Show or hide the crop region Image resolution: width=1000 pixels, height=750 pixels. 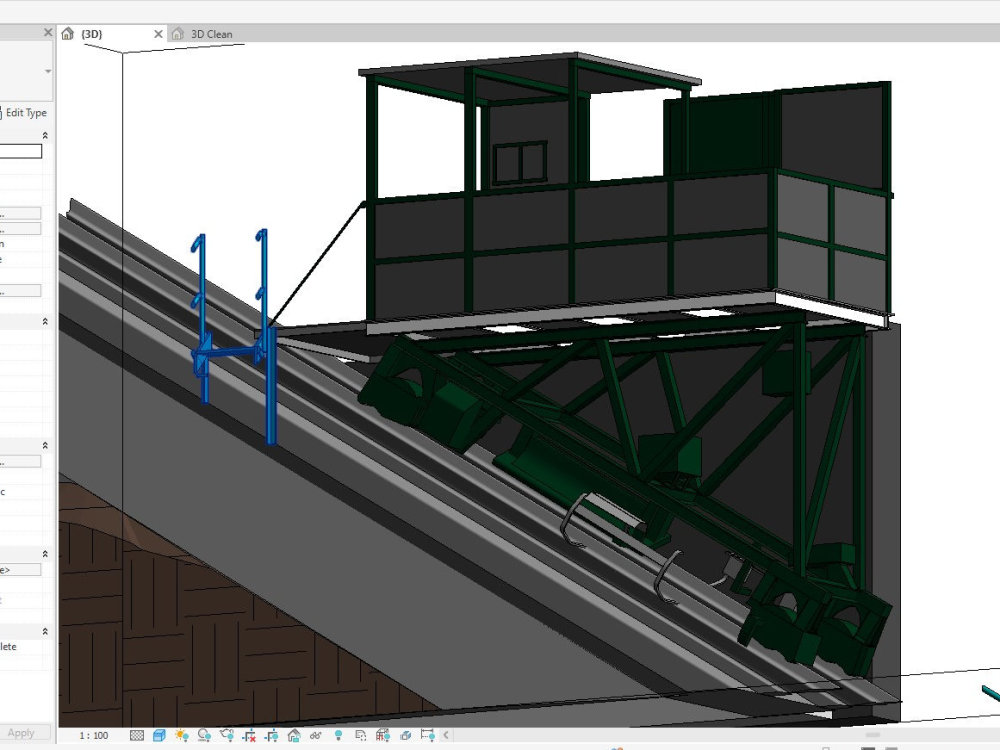[271, 735]
